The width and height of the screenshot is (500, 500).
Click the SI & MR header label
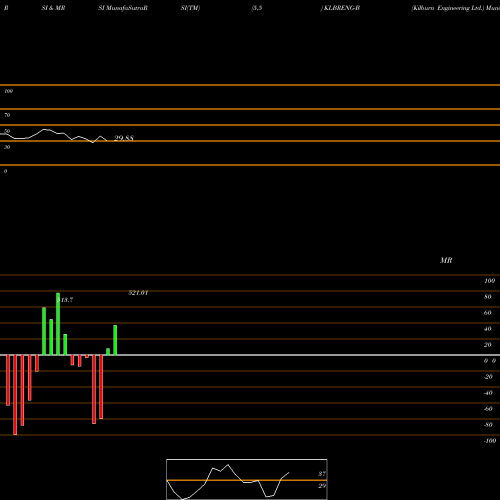53,8
